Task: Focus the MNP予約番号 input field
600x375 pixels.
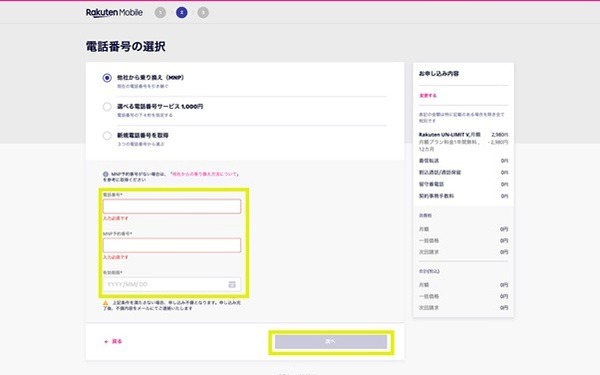Action: coord(172,245)
